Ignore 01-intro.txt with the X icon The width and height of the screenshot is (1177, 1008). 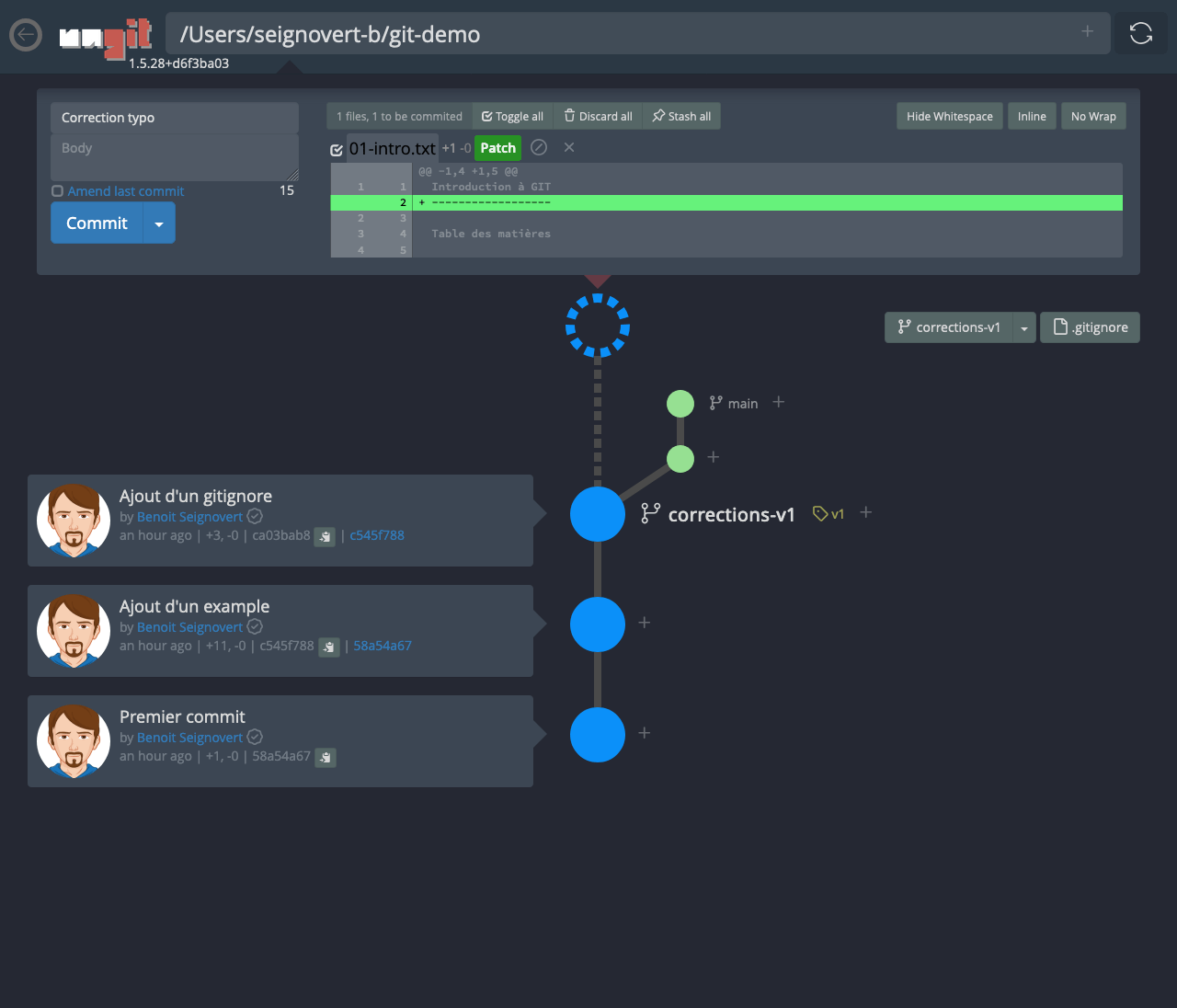point(569,147)
